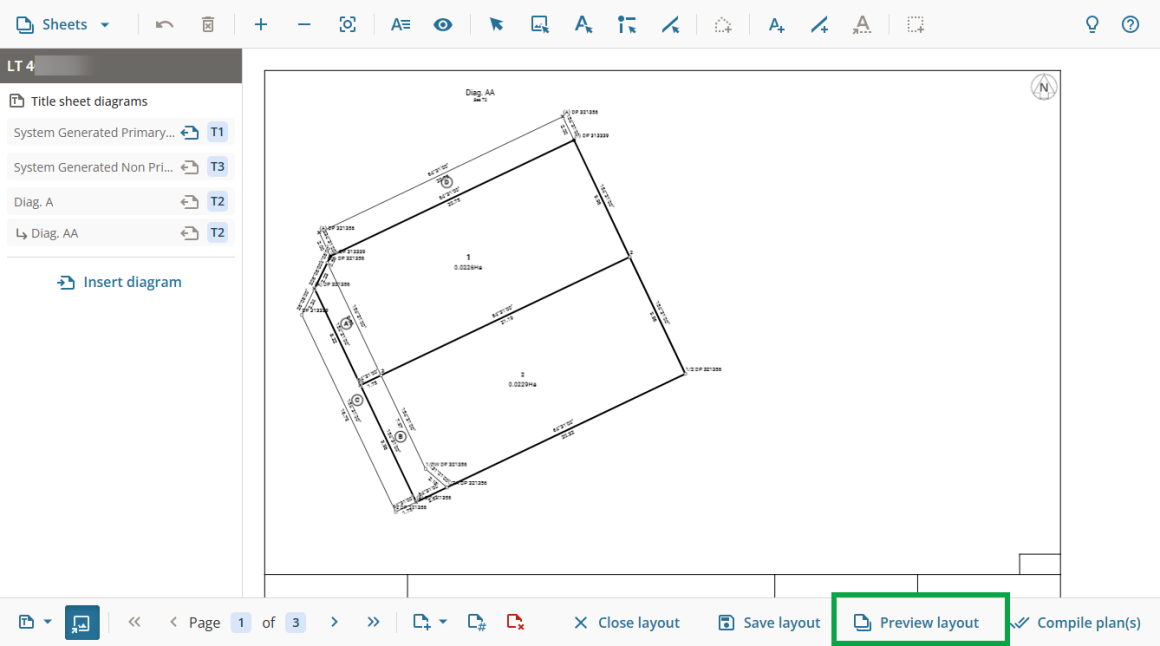Choose the select-line cursor tool
This screenshot has height=646, width=1160.
pos(670,24)
